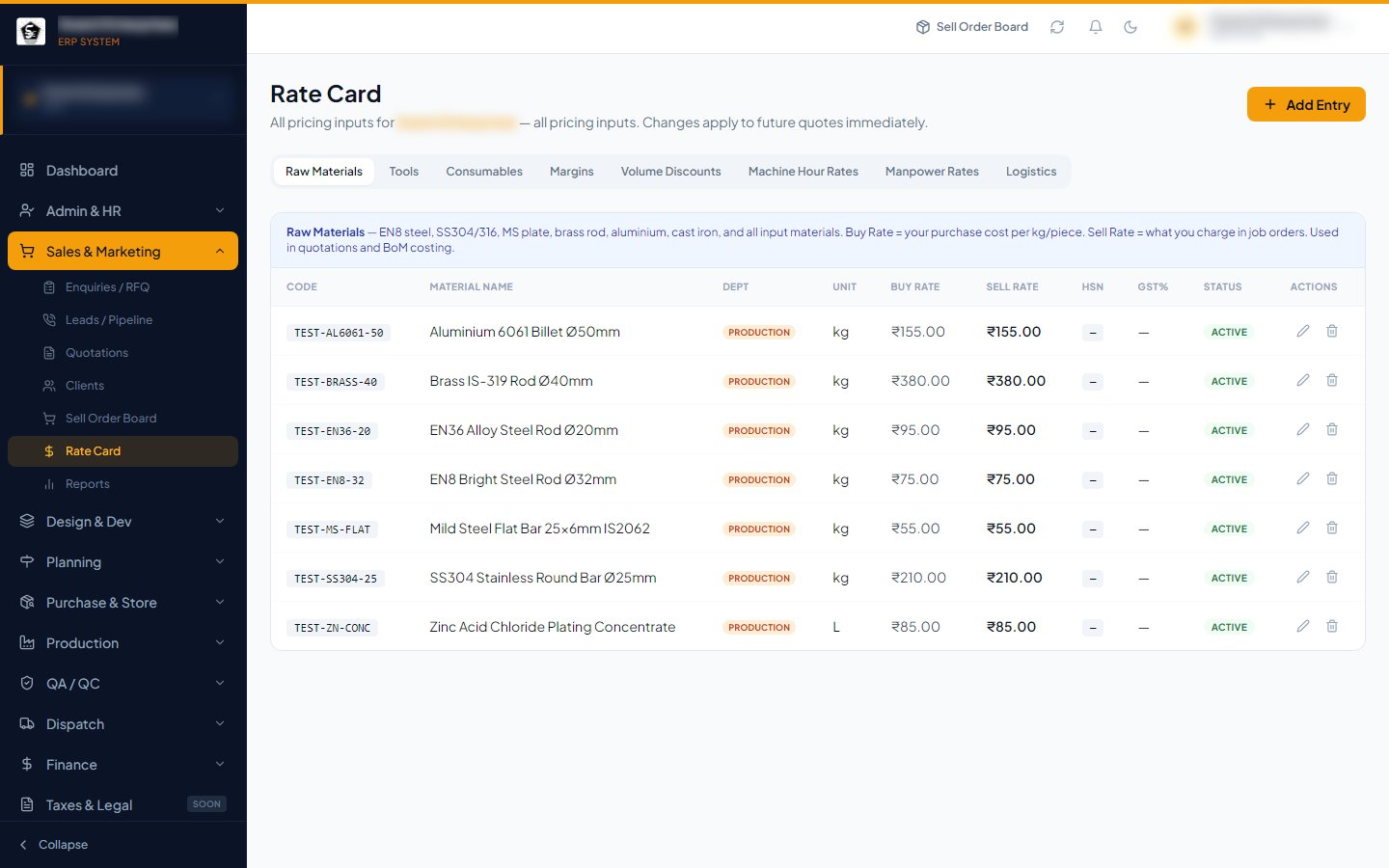Edit the EN8 Bright Steel Rod row
The height and width of the screenshot is (868, 1389).
tap(1303, 478)
